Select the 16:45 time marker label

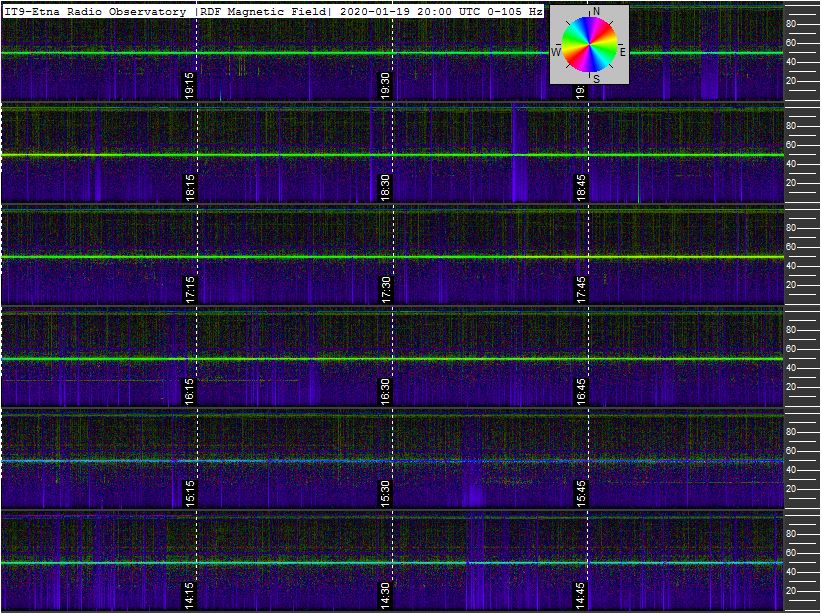581,392
